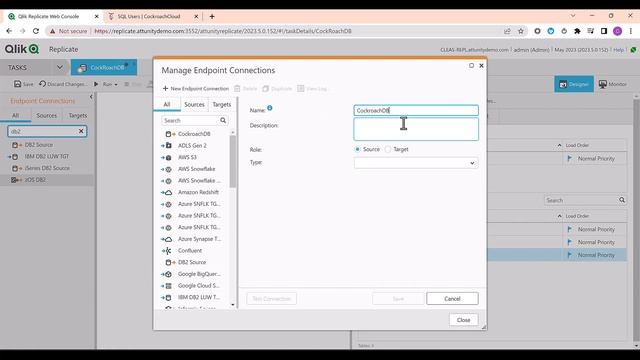This screenshot has width=640, height=360.
Task: Click the Help link in header
Action: click(618, 50)
